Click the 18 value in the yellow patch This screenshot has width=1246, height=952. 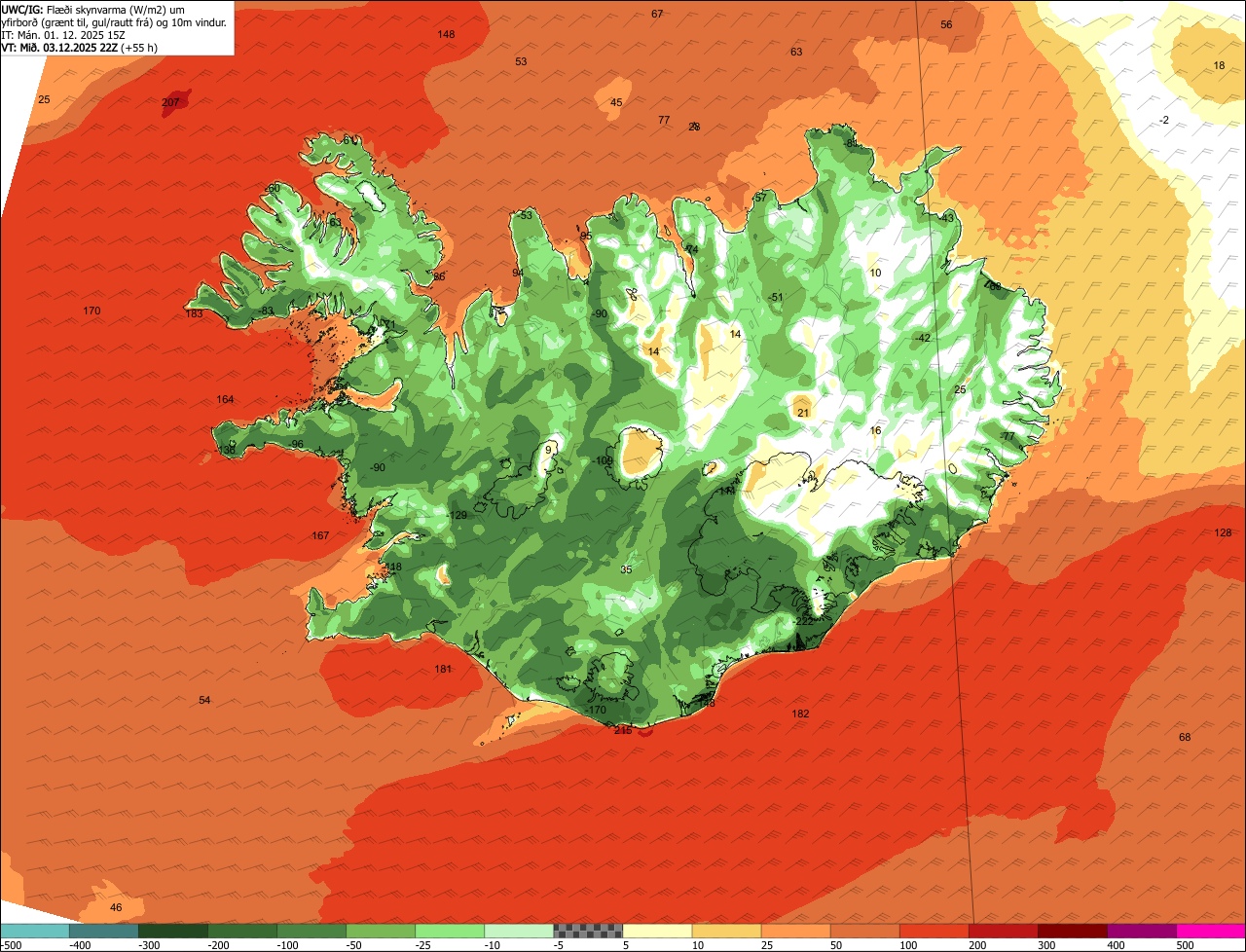point(1219,65)
